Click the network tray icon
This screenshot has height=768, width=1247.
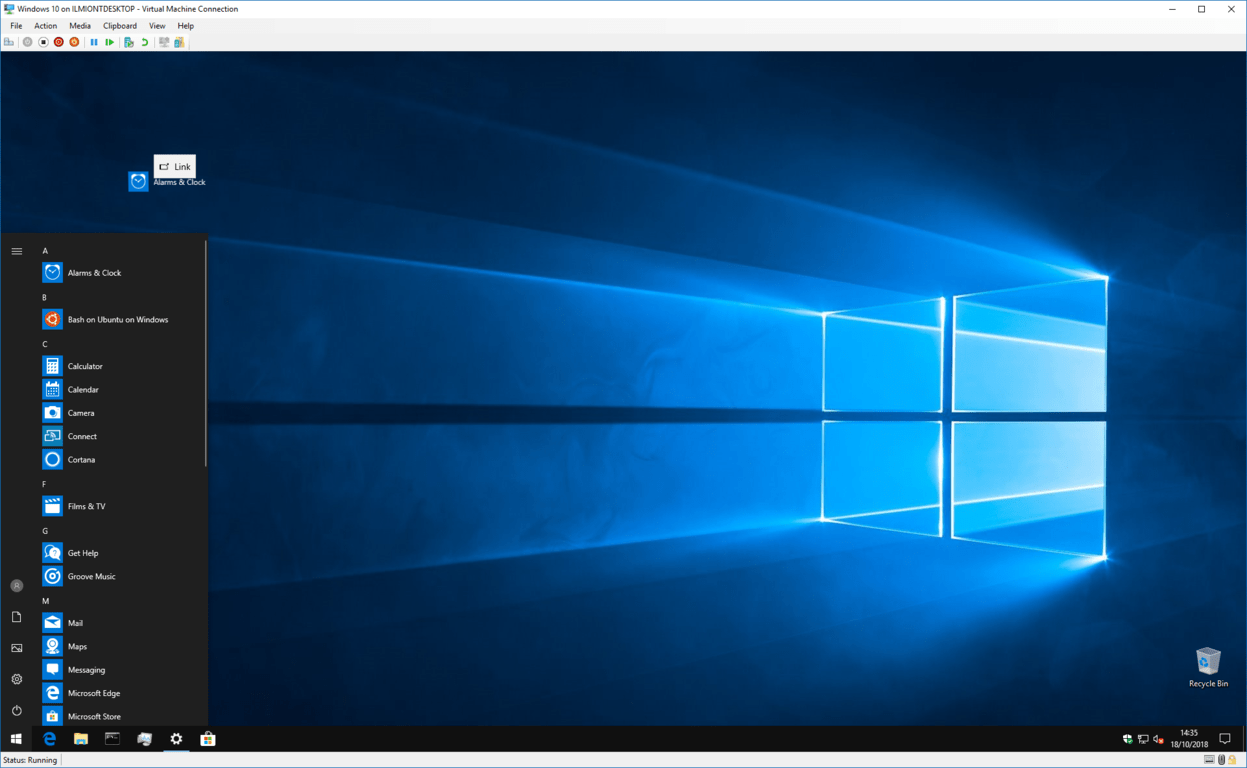coord(1143,739)
